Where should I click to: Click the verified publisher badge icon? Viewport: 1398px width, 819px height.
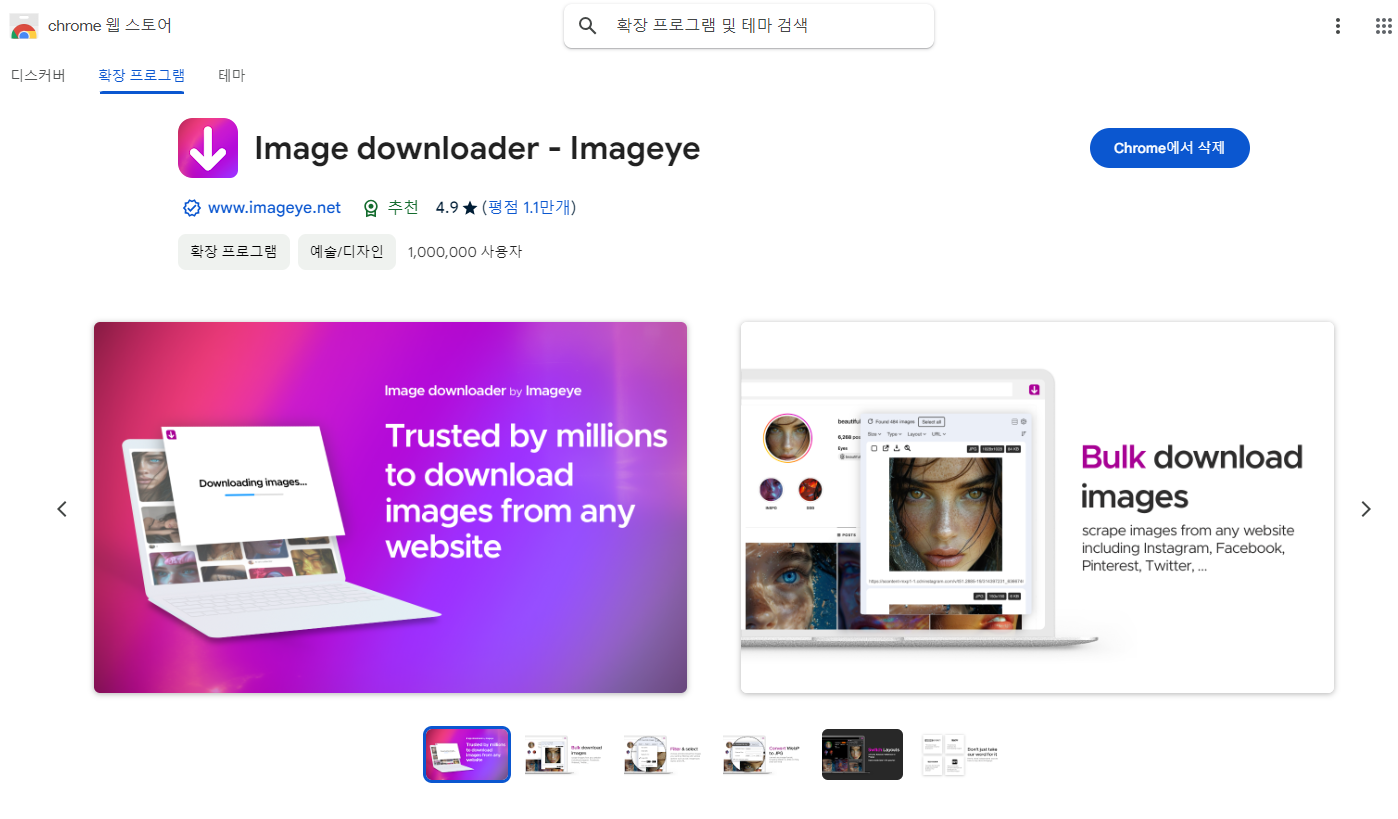click(192, 208)
